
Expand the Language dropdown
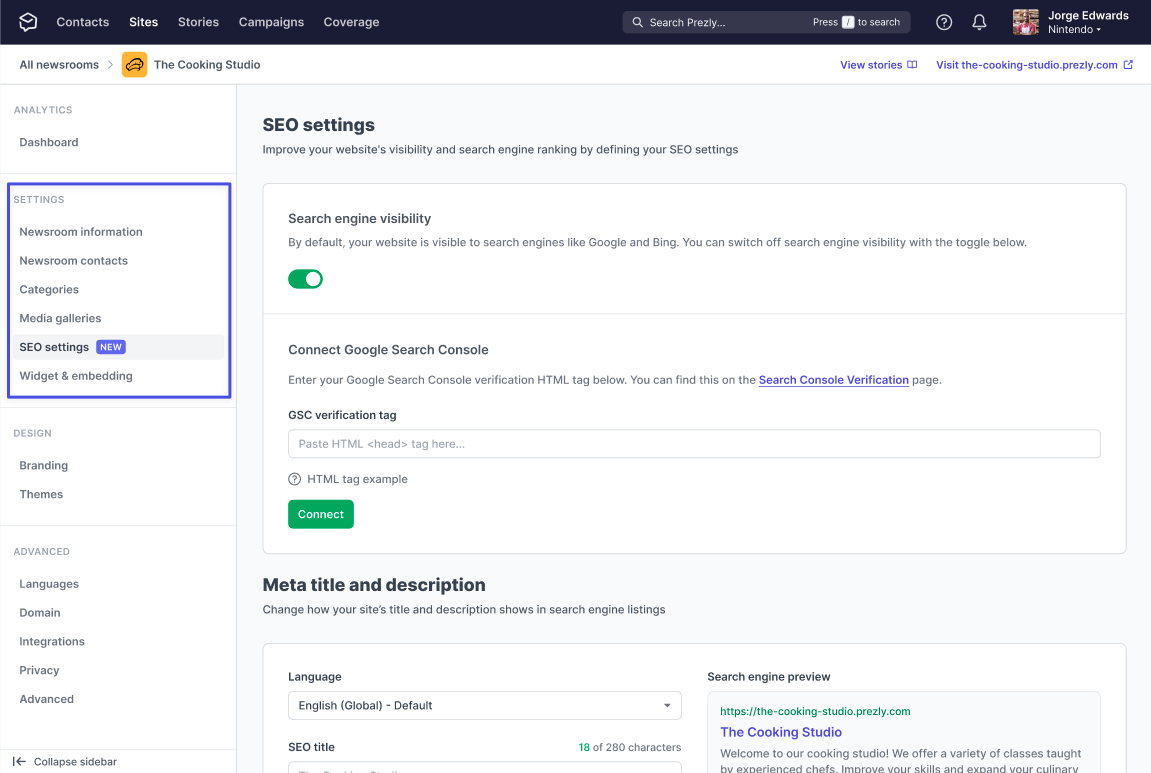point(484,705)
